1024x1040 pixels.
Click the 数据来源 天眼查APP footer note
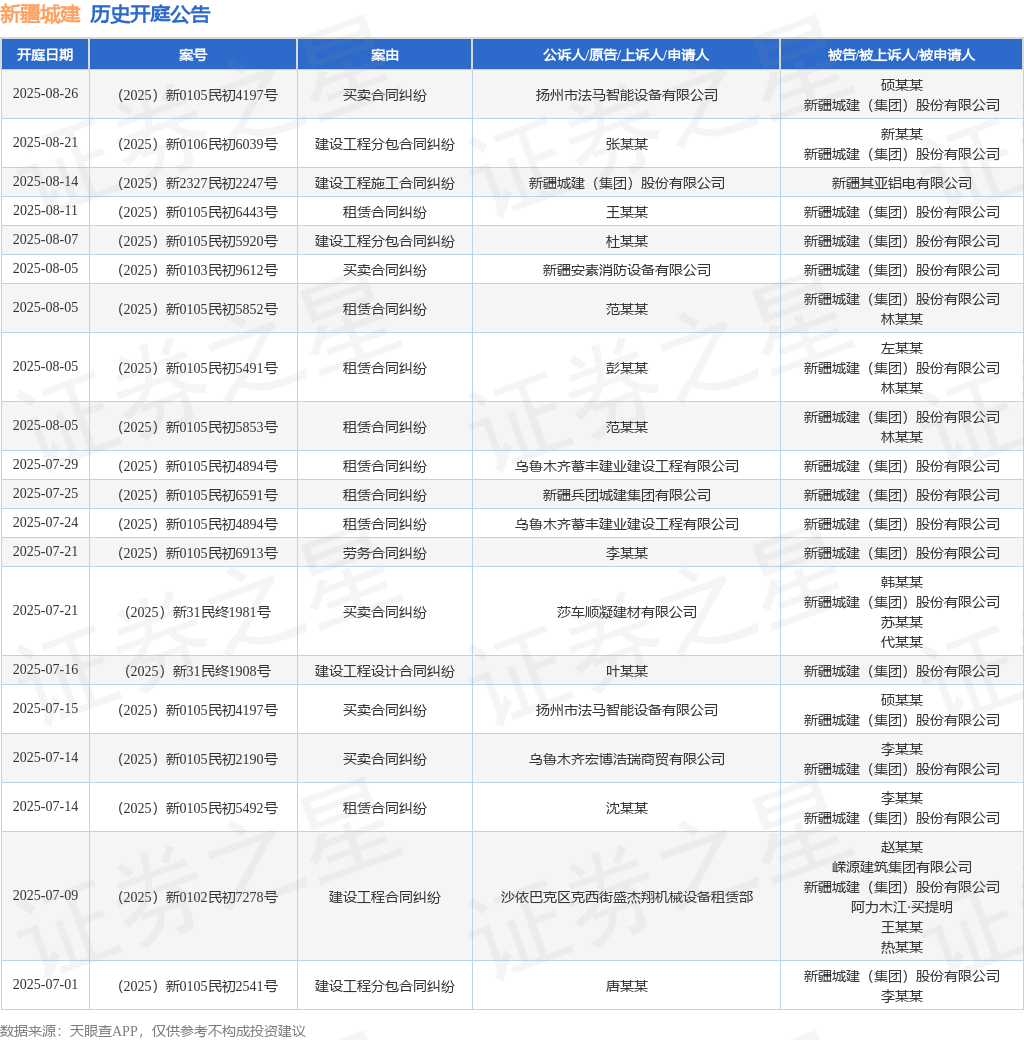[x=153, y=1031]
